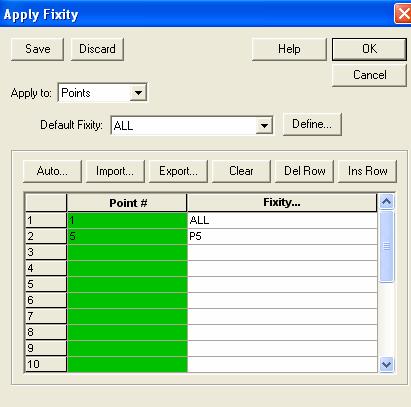Screen dimensions: 411x407
Task: Click the table scrollbar down arrow
Action: pyautogui.click(x=386, y=364)
